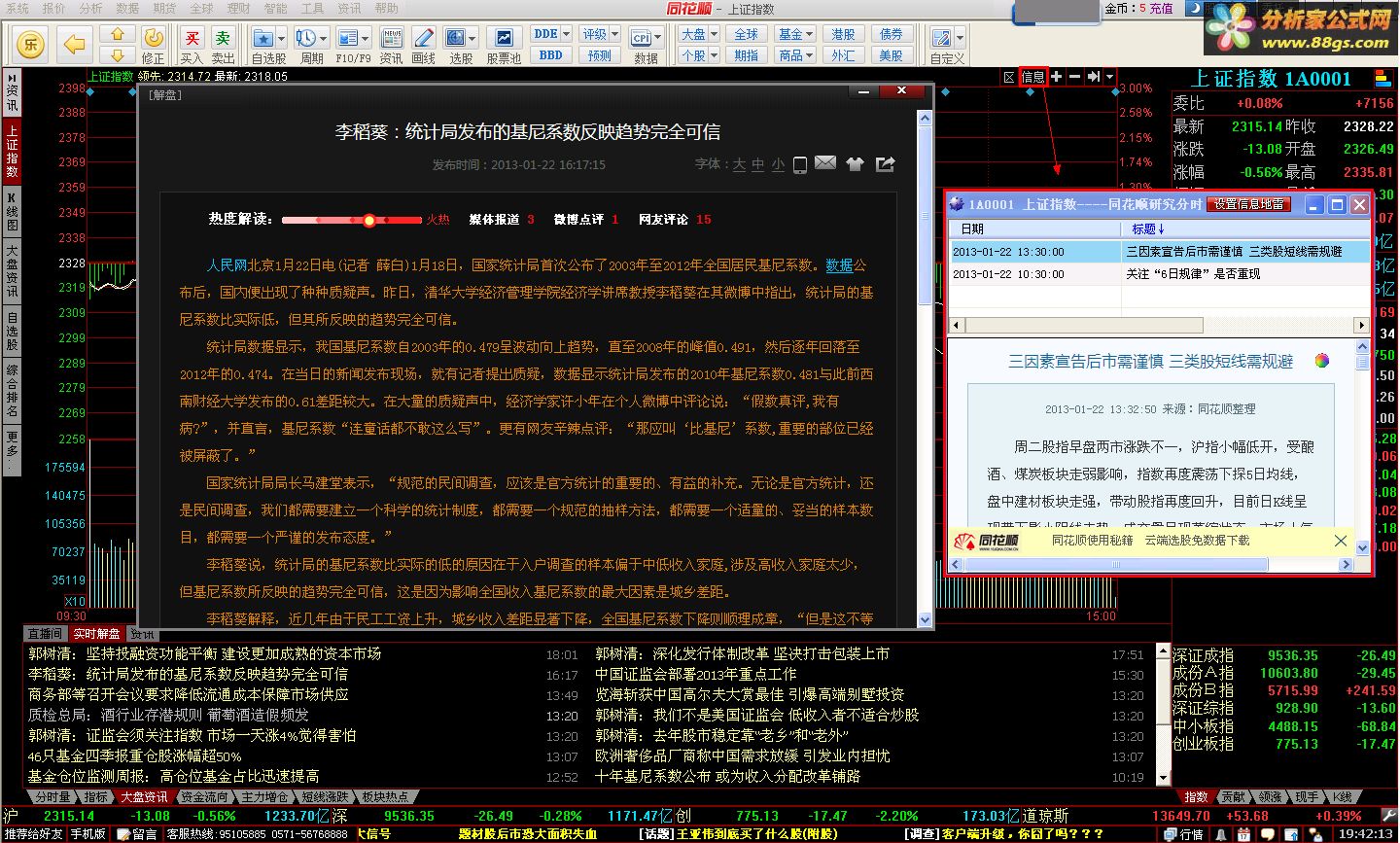Click the CPI 数据 icon
This screenshot has height=843, width=1400.
pyautogui.click(x=642, y=38)
